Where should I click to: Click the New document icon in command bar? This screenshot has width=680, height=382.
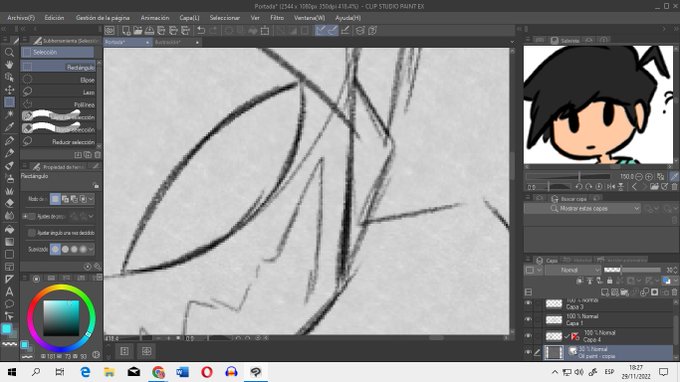click(126, 30)
